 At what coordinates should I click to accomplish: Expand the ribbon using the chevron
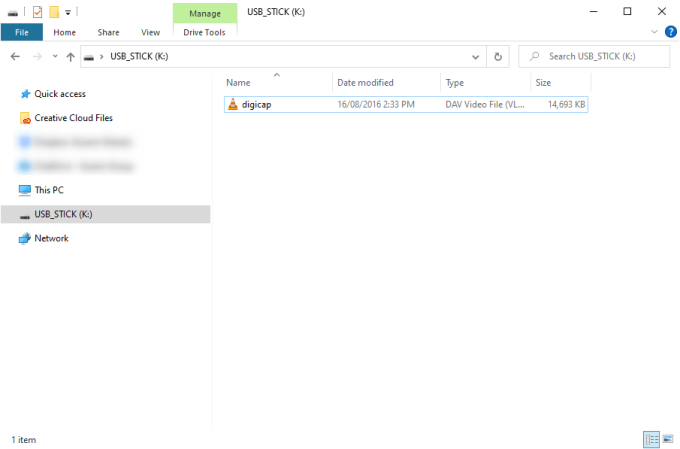tap(656, 32)
